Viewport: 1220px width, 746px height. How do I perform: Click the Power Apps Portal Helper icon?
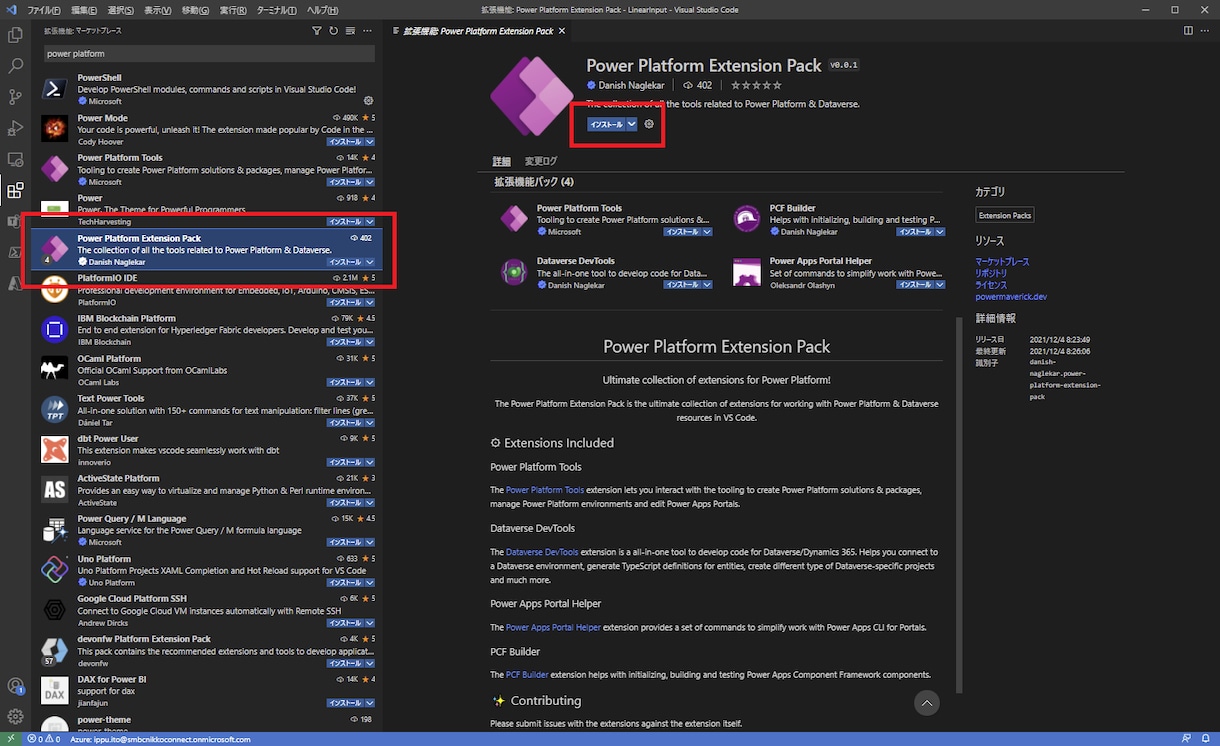(x=747, y=272)
